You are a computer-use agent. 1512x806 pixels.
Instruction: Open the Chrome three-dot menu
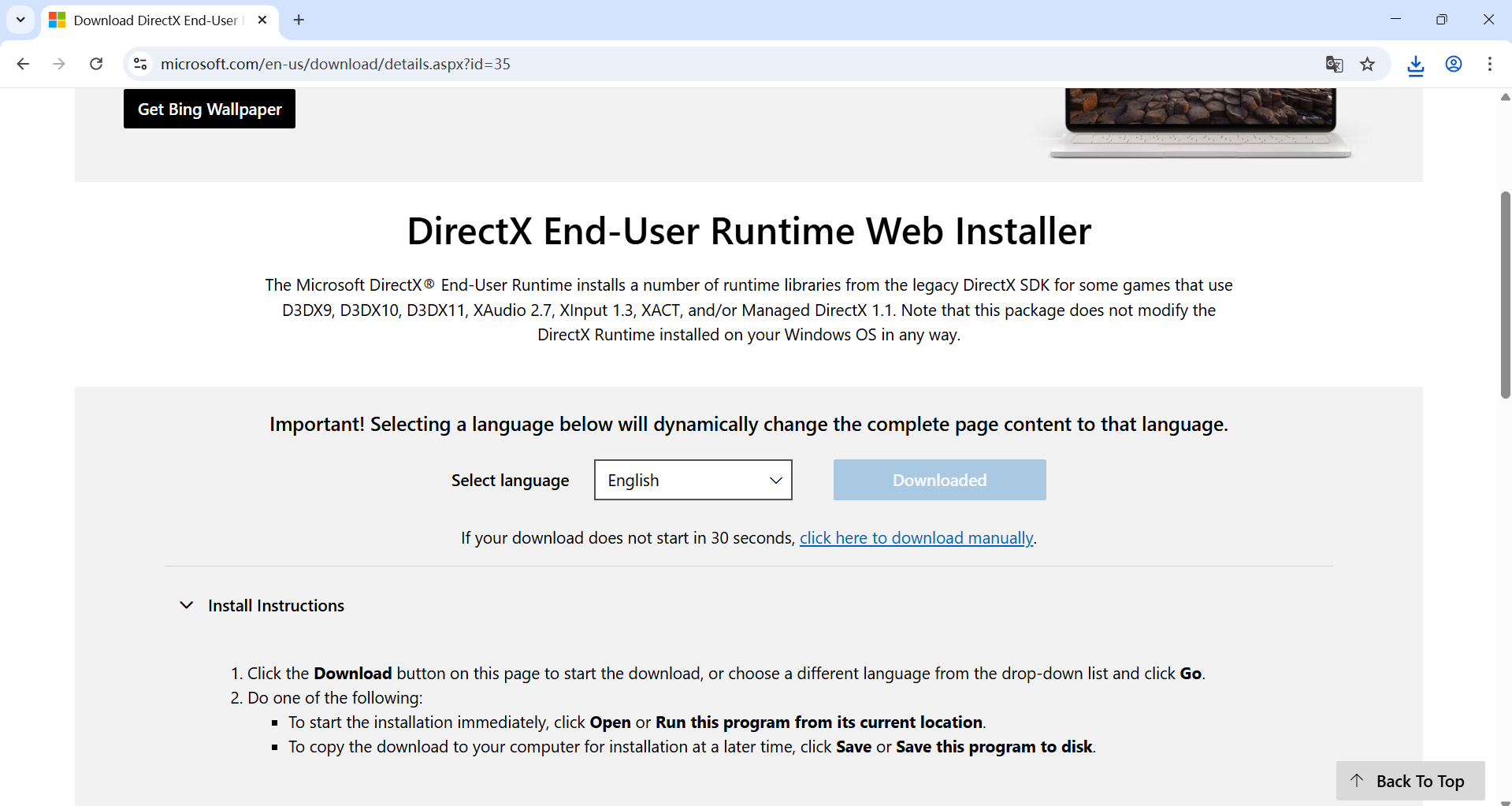[x=1489, y=64]
